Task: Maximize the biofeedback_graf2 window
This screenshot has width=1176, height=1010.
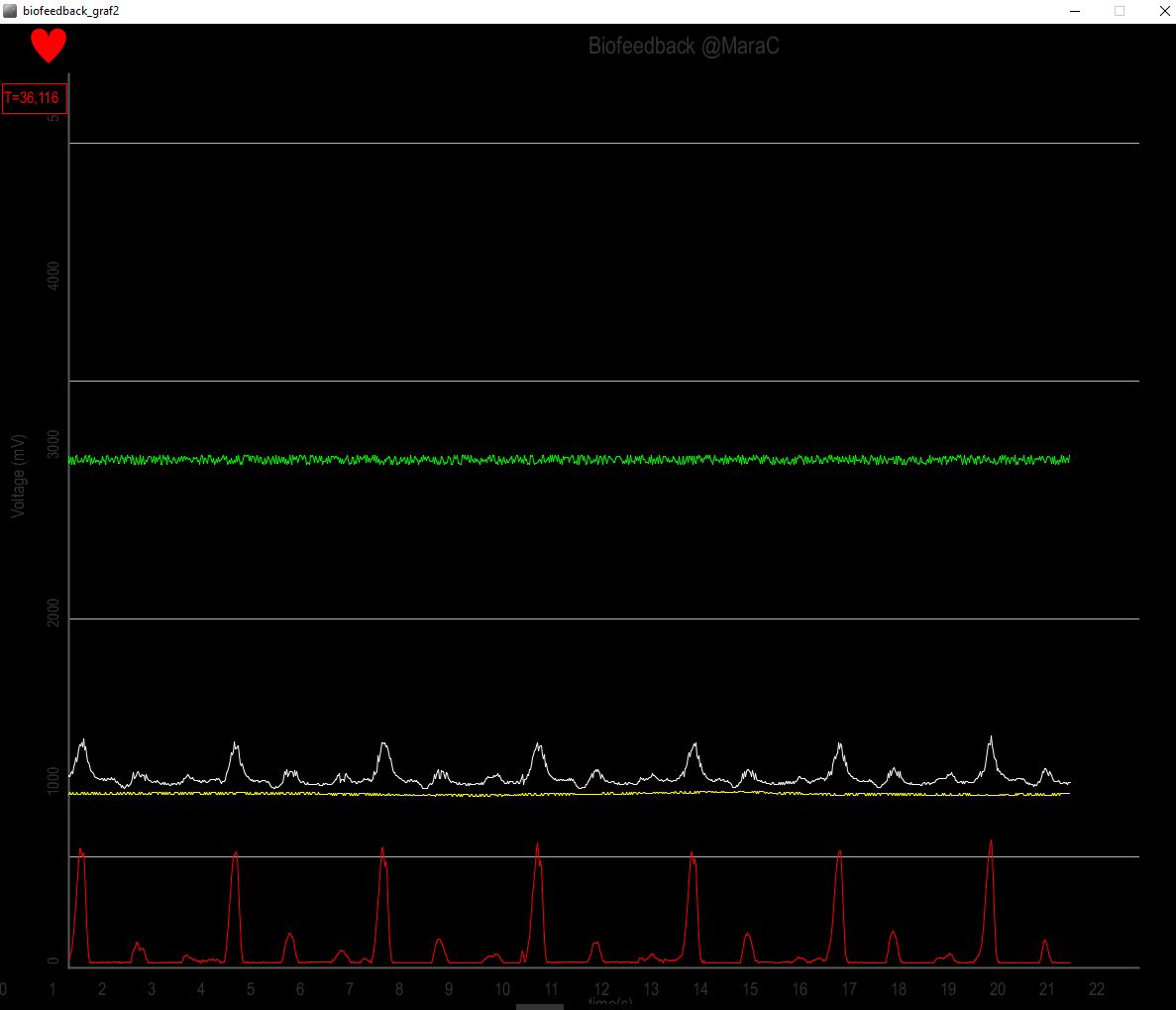Action: click(1119, 11)
